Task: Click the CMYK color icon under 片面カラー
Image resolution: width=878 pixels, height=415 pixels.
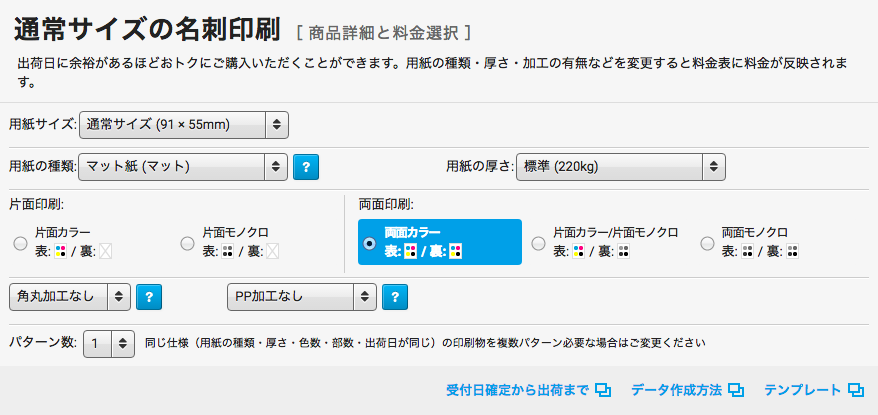Action: (60, 251)
